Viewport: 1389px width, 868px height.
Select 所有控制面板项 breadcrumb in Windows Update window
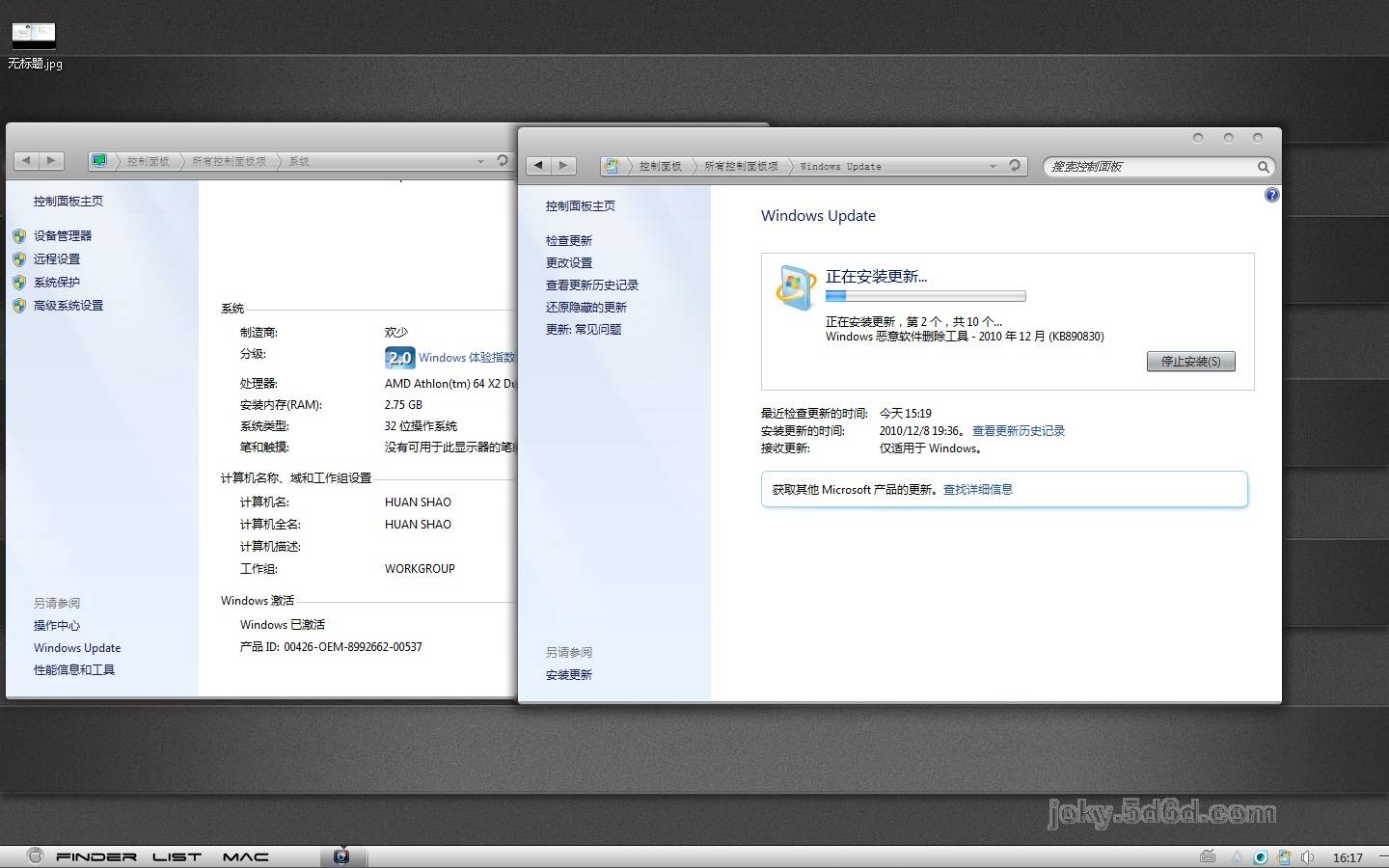[x=742, y=167]
